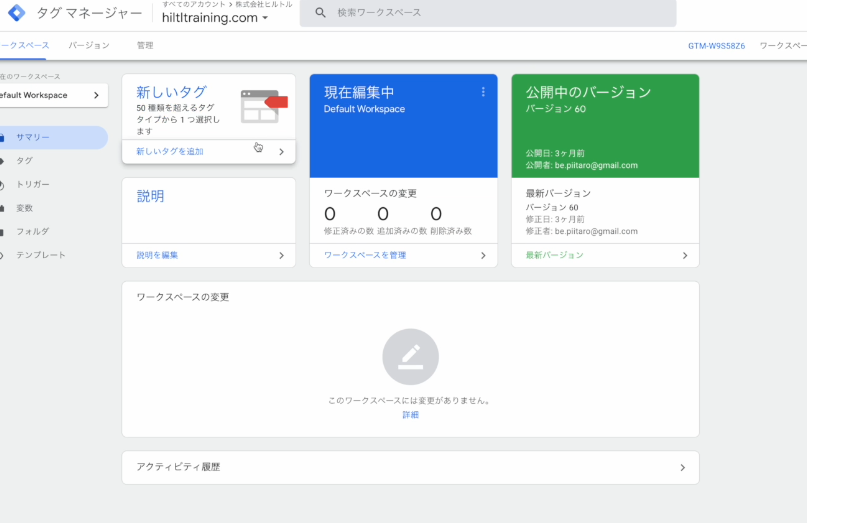Click 修正済みの数 count label
This screenshot has width=843, height=523.
pyautogui.click(x=348, y=231)
